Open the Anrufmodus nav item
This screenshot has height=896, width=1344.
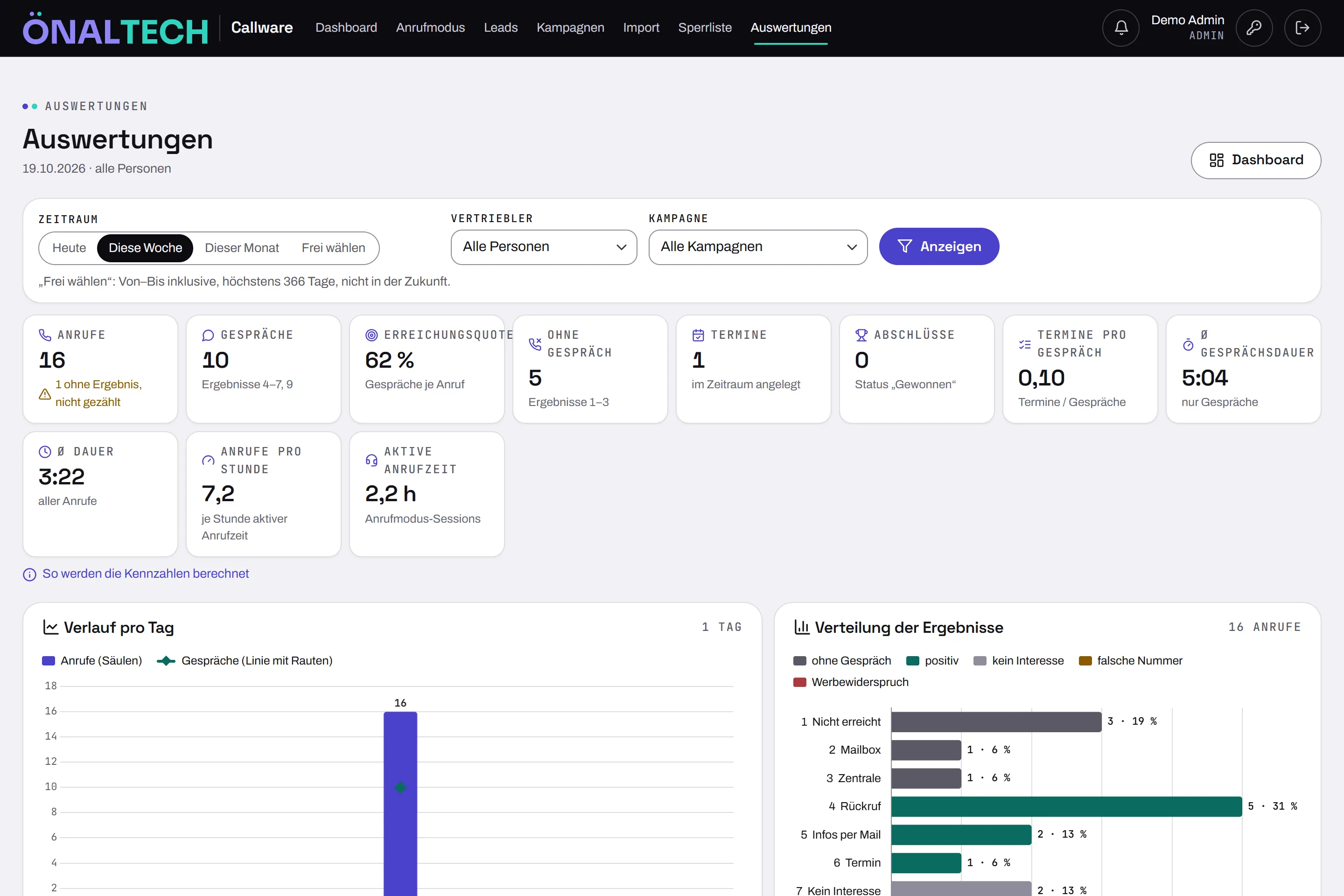[430, 28]
